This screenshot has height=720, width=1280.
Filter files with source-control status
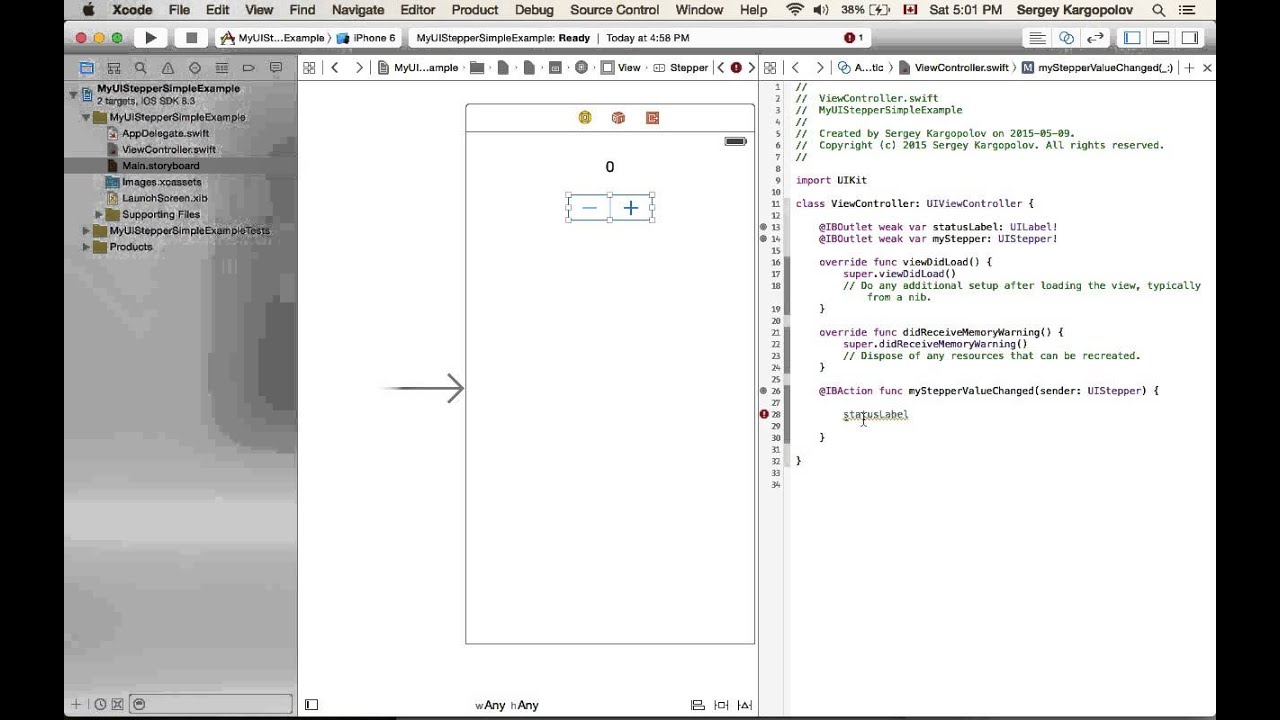point(116,705)
